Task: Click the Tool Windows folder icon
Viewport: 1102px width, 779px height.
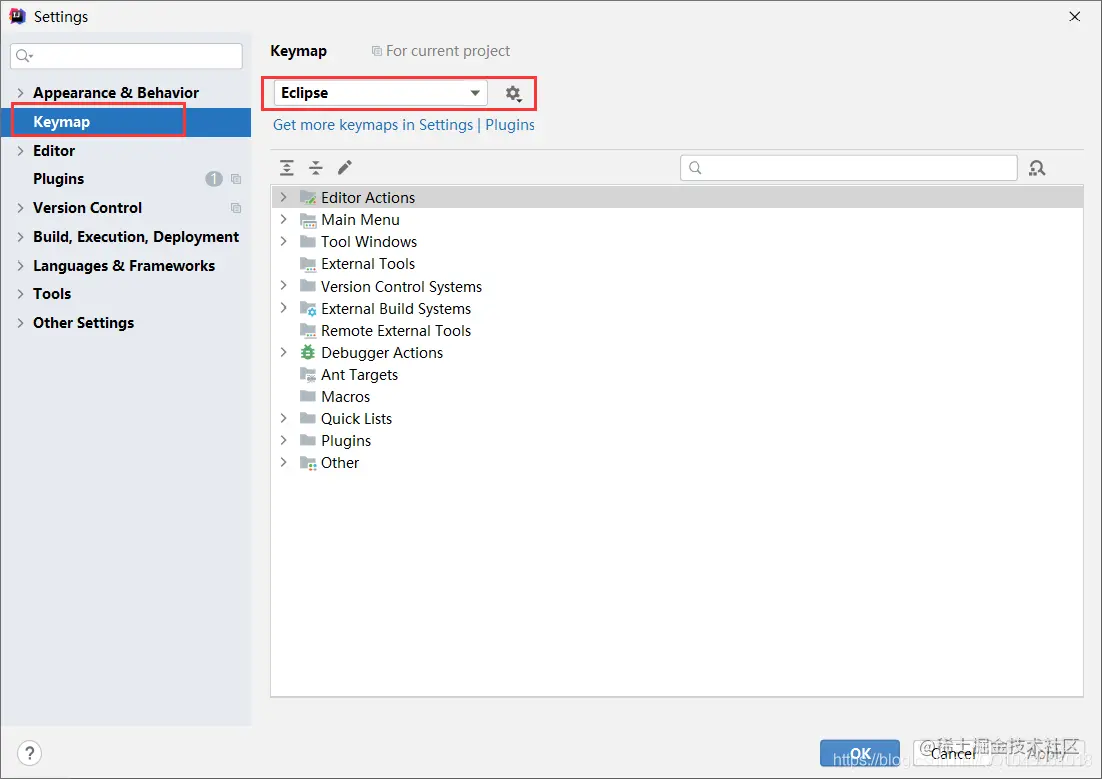Action: point(308,242)
